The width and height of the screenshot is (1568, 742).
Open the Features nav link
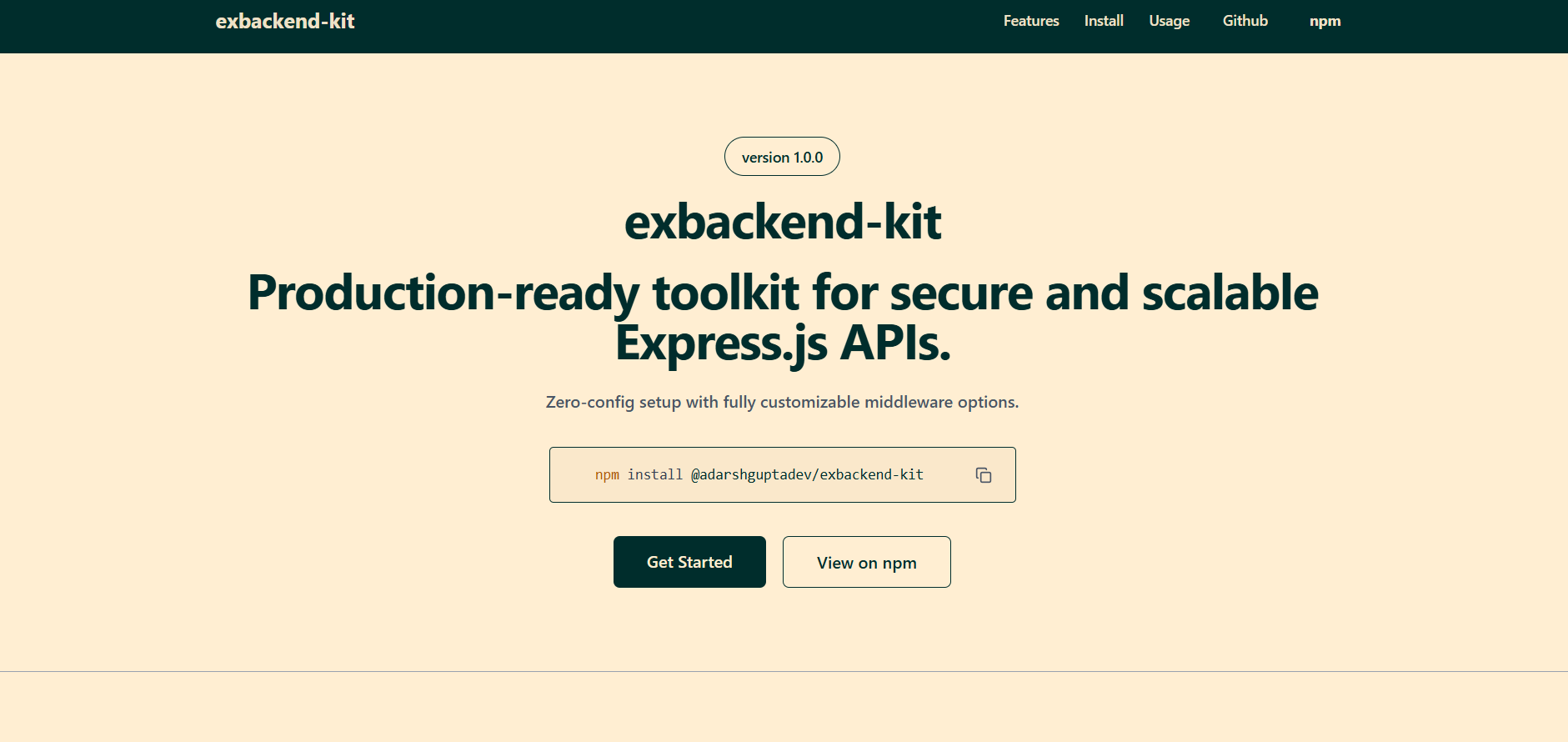[1031, 21]
